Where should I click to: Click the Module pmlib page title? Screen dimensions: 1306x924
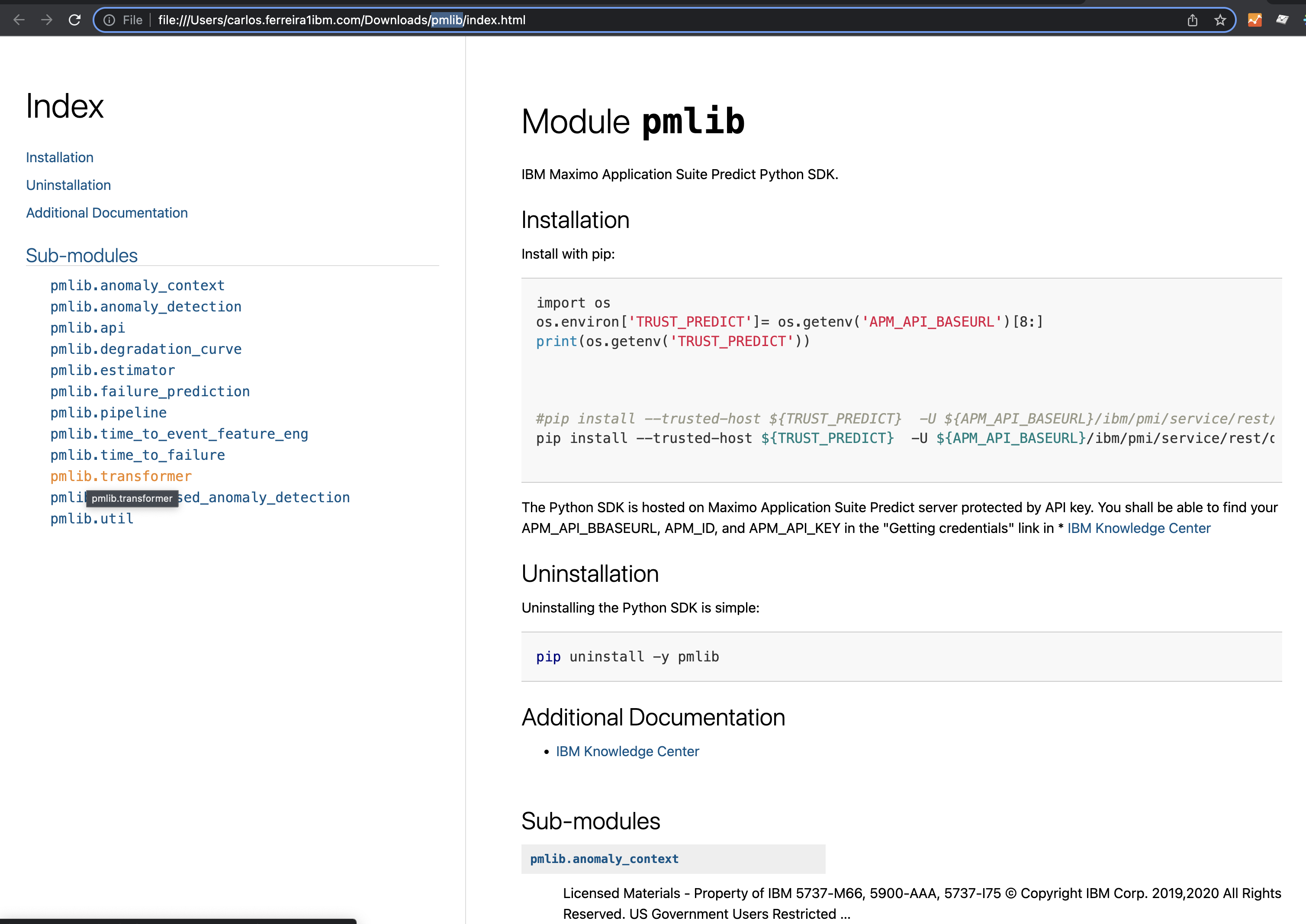pyautogui.click(x=633, y=121)
